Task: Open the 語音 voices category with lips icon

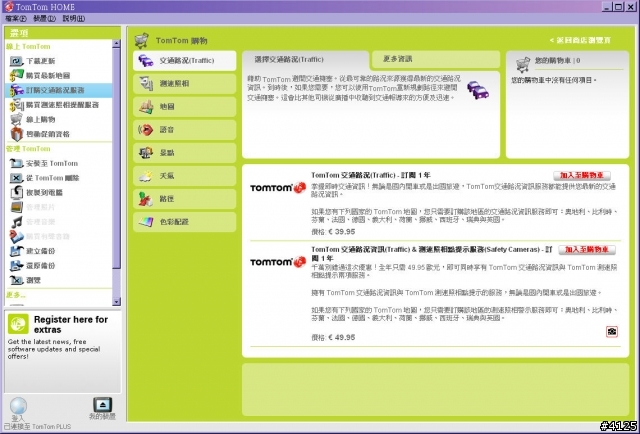Action: tap(184, 130)
